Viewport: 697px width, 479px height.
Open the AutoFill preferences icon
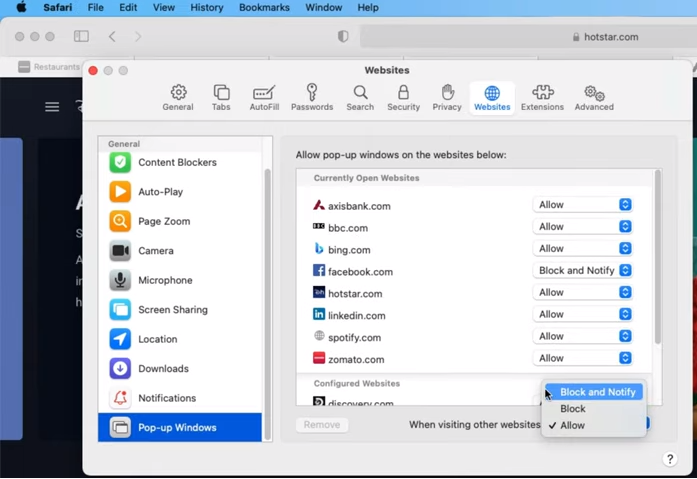coord(264,98)
